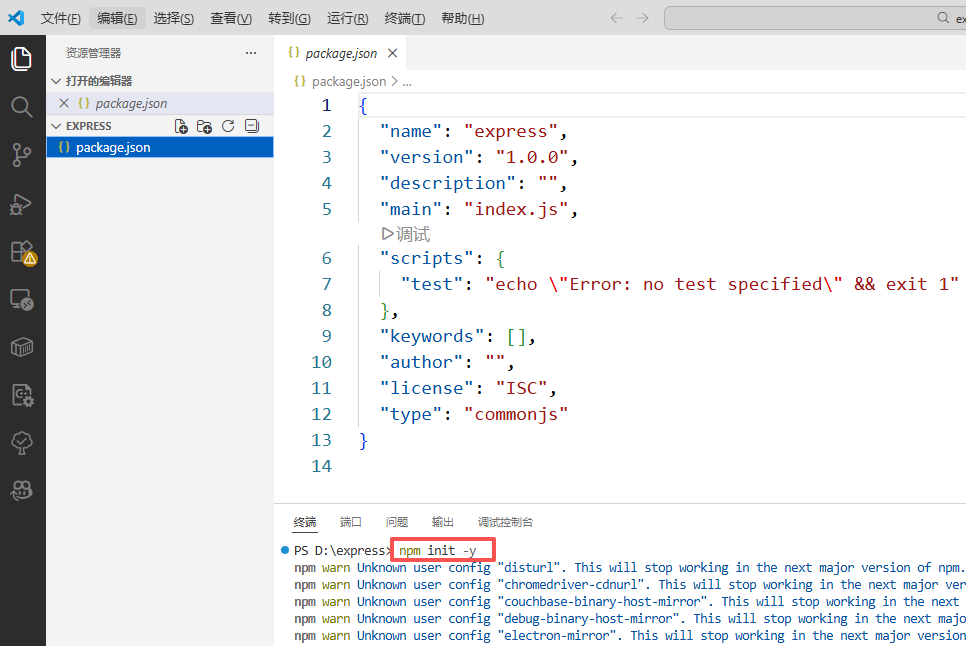Refresh the explorer file list

228,126
